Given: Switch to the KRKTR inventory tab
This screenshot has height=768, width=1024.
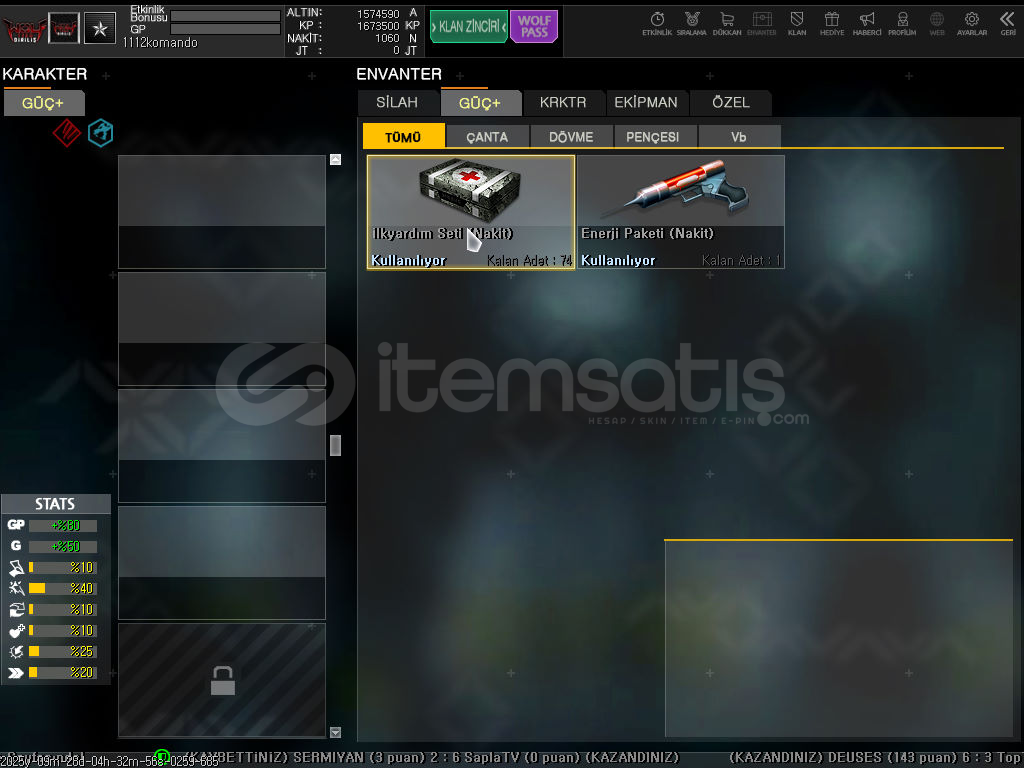Looking at the screenshot, I should 563,103.
